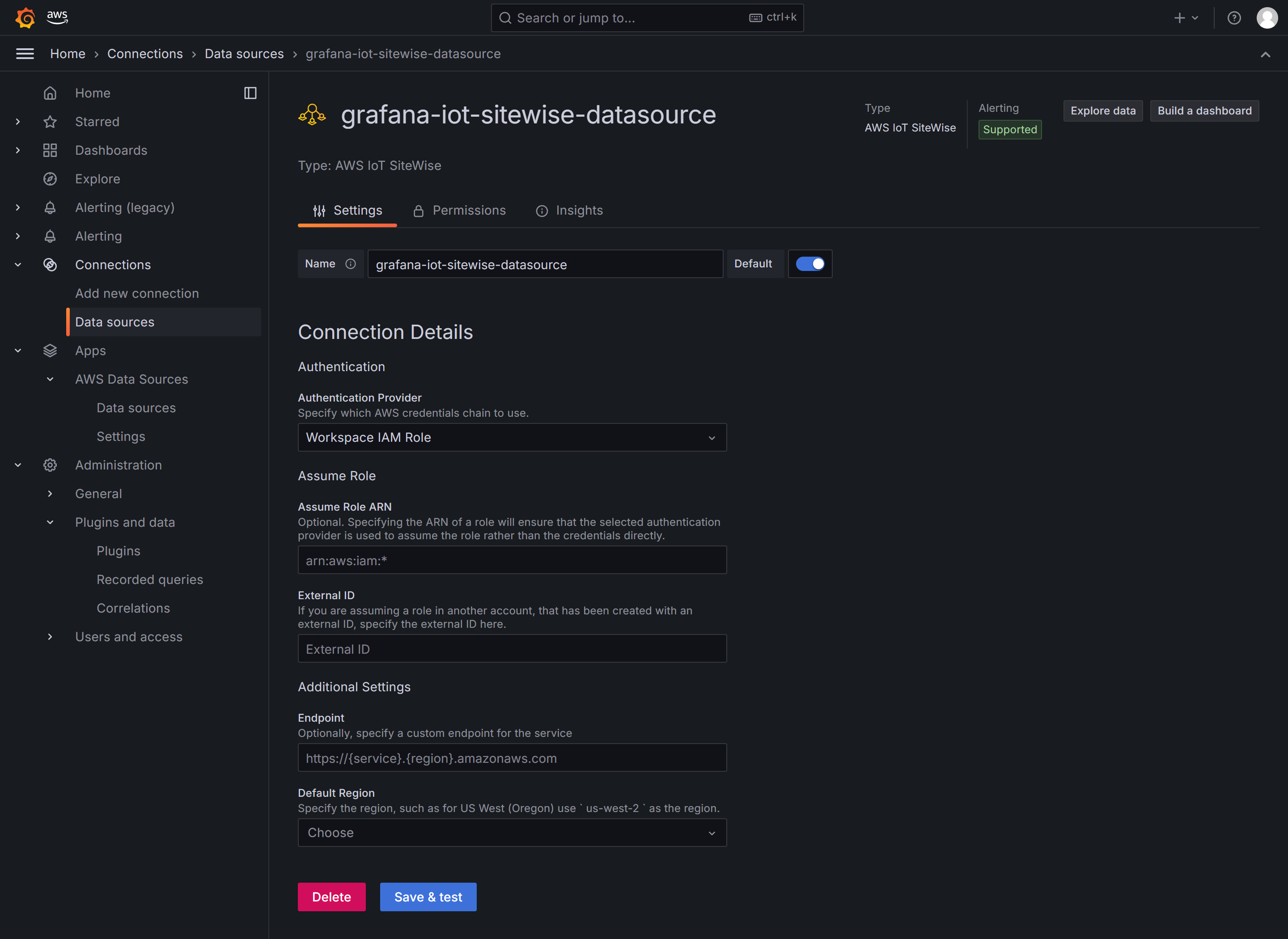Go to Data sources breadcrumb link
1288x939 pixels.
(x=244, y=53)
